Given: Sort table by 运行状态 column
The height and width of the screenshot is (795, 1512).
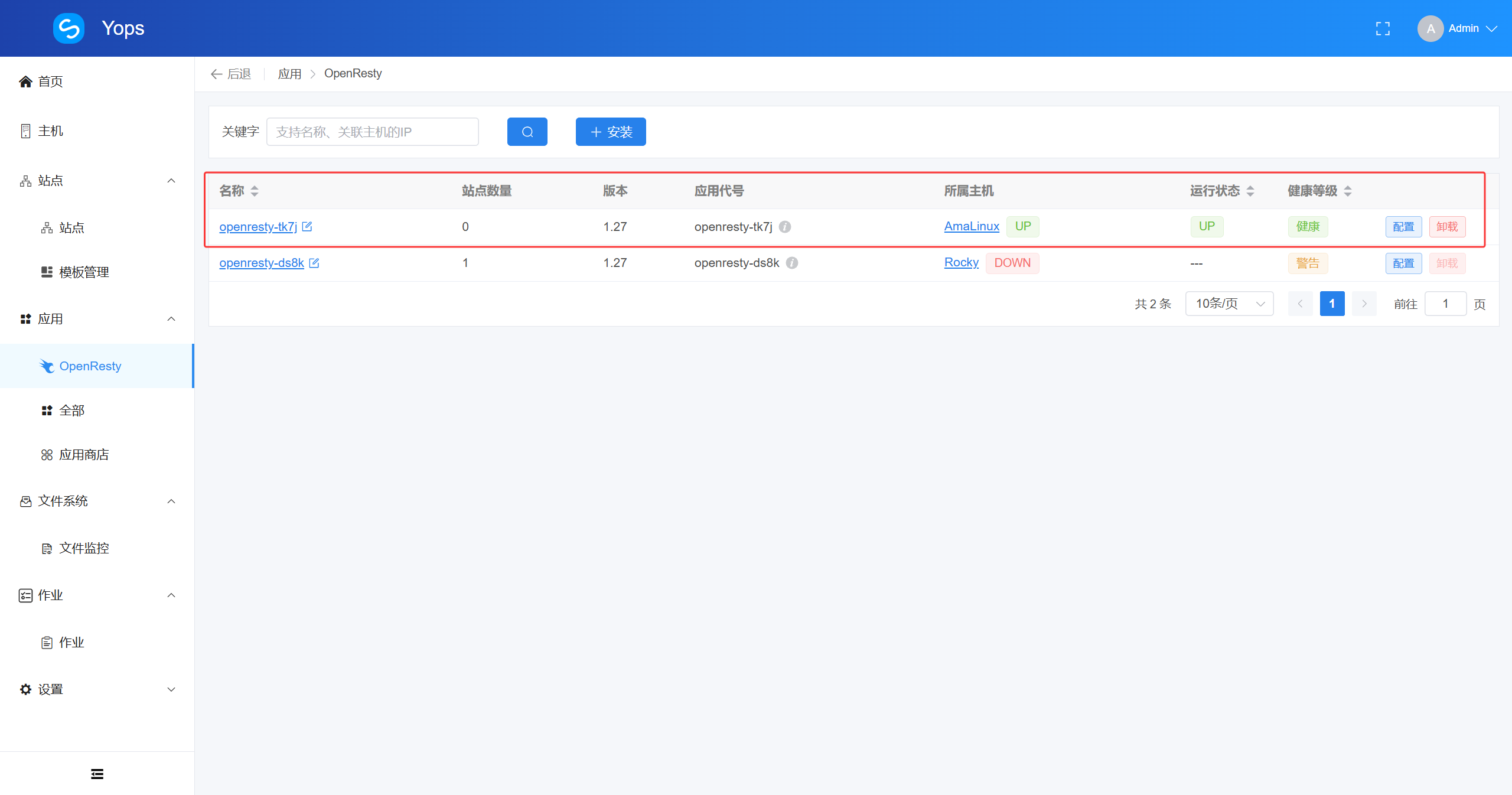Looking at the screenshot, I should (1250, 191).
